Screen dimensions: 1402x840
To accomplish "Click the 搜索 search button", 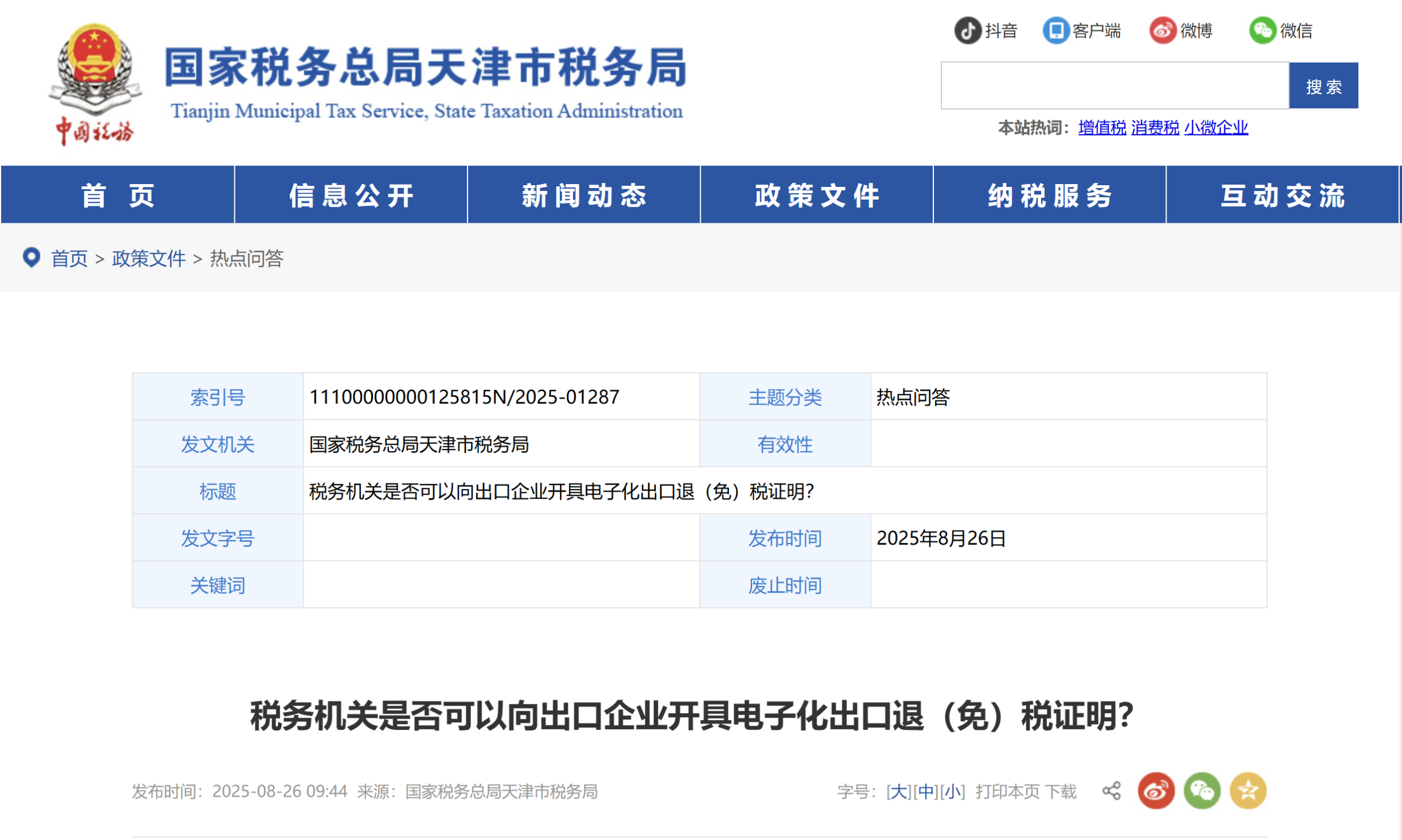I will pyautogui.click(x=1324, y=85).
